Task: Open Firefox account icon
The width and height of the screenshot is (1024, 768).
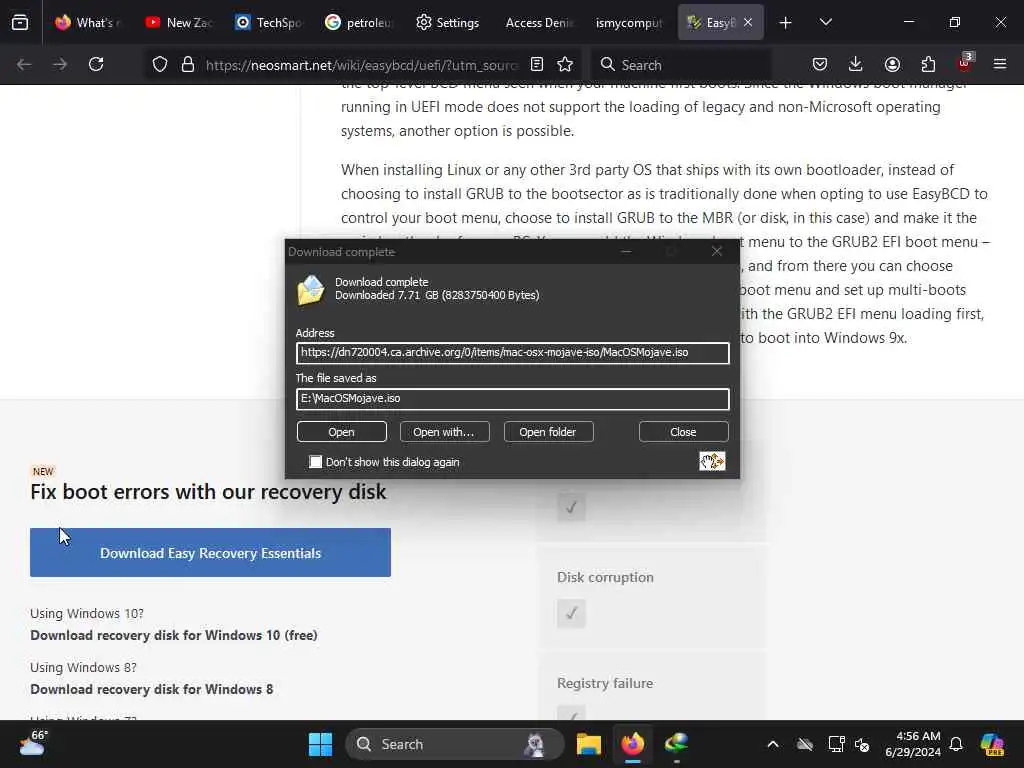Action: [892, 64]
